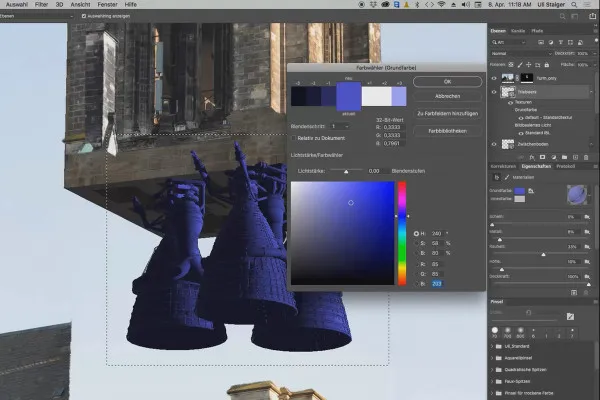This screenshot has width=600, height=400.
Task: Click the fx layer style icon
Action: (532, 157)
